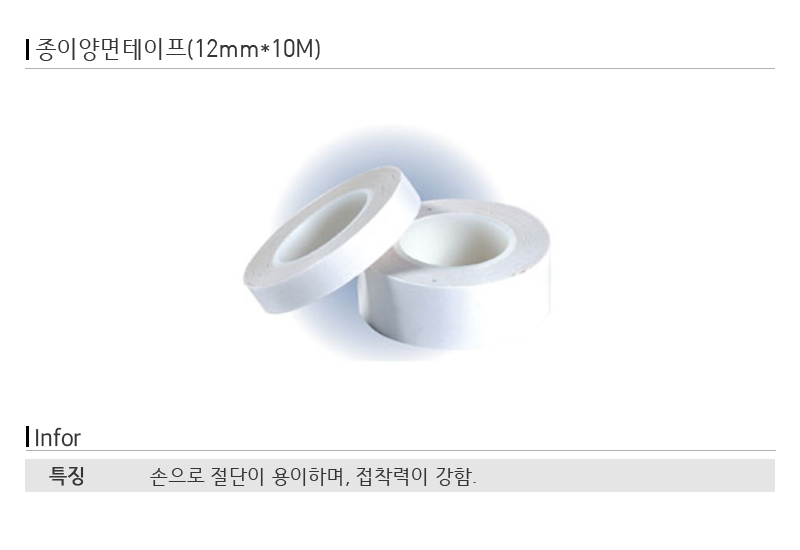
Task: Click the hollow core of the right tape roll
Action: point(454,241)
